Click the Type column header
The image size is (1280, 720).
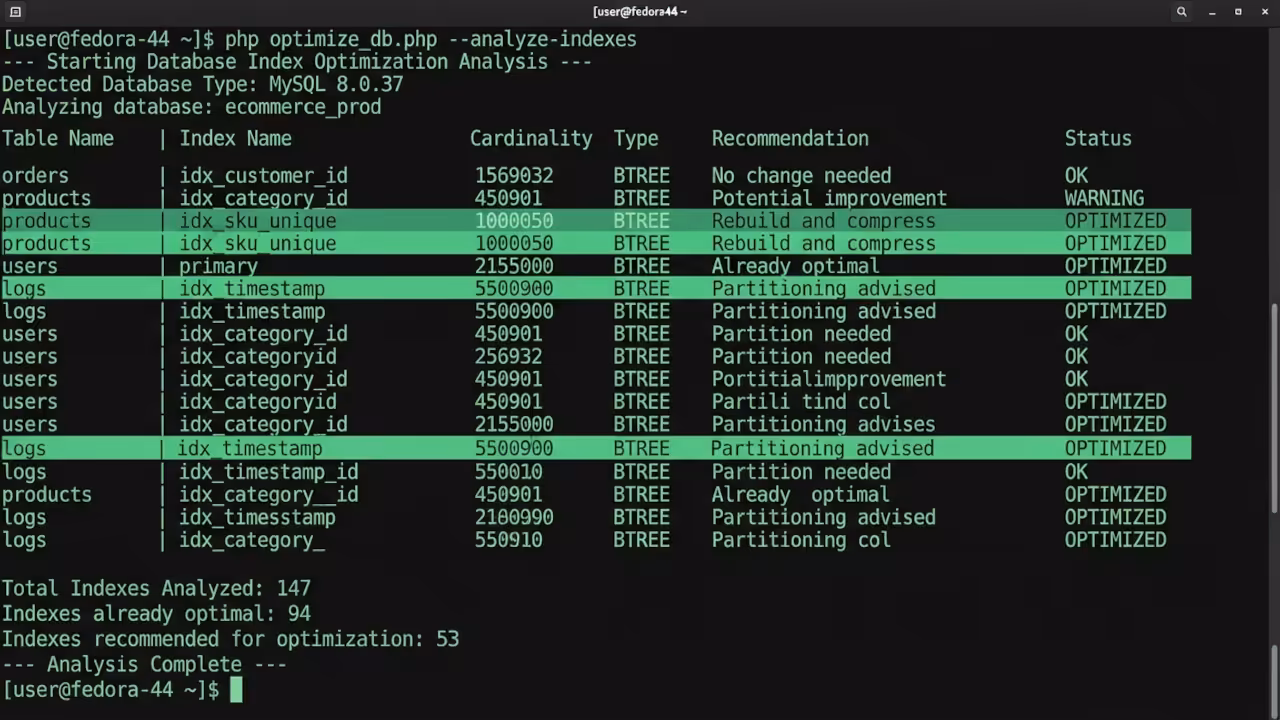[x=636, y=138]
